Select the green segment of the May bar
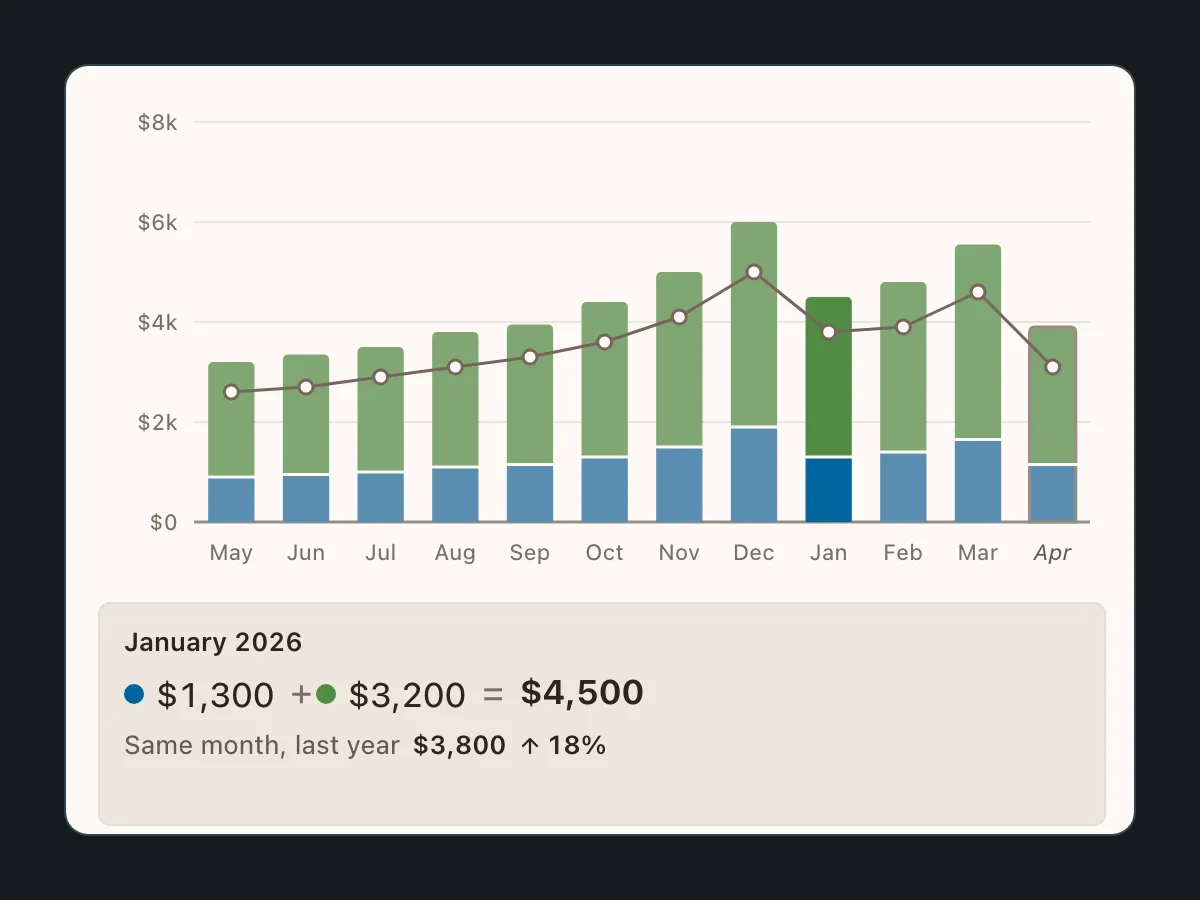1200x900 pixels. (x=231, y=419)
